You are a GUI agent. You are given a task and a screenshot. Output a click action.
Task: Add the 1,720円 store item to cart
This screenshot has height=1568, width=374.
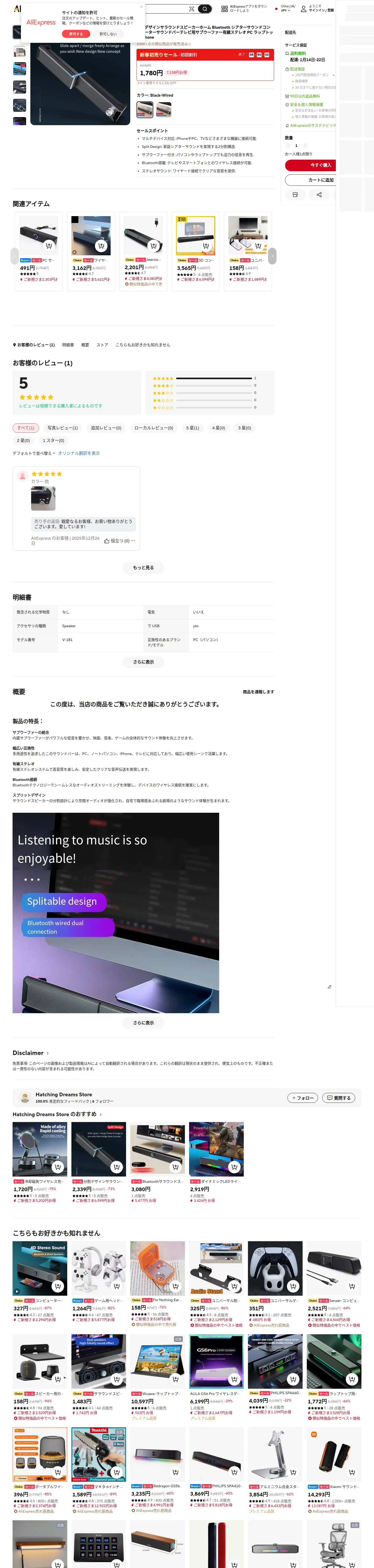tap(58, 1167)
